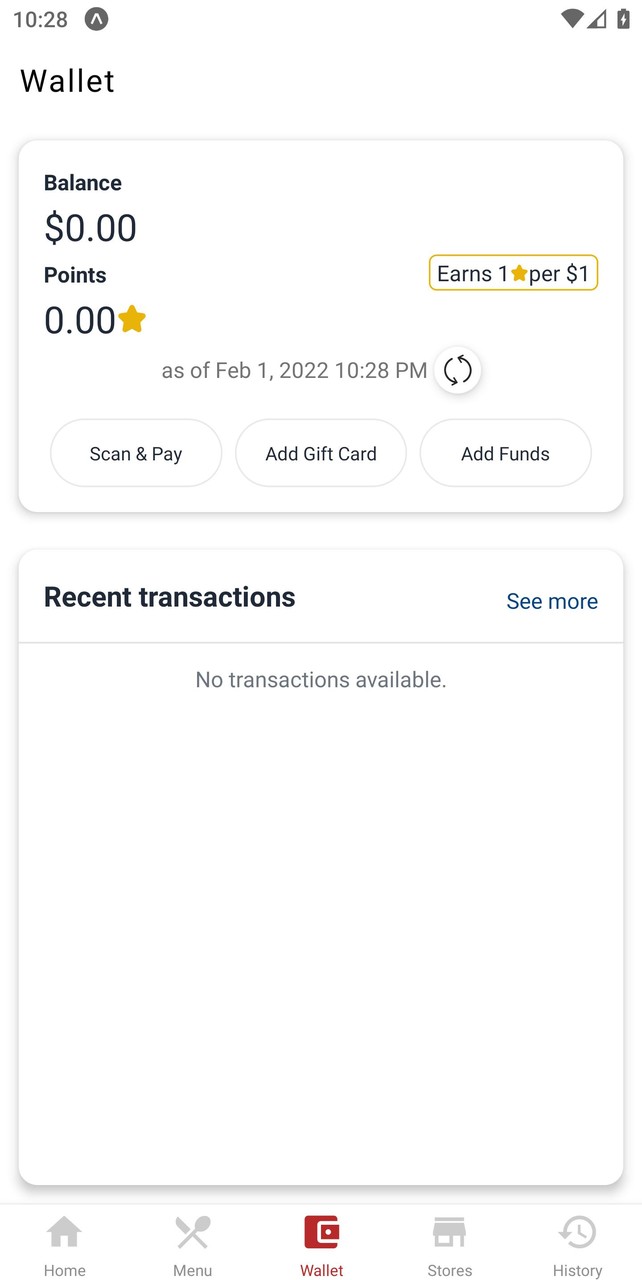Open the History clock icon
Viewport: 642px width, 1280px height.
point(577,1233)
